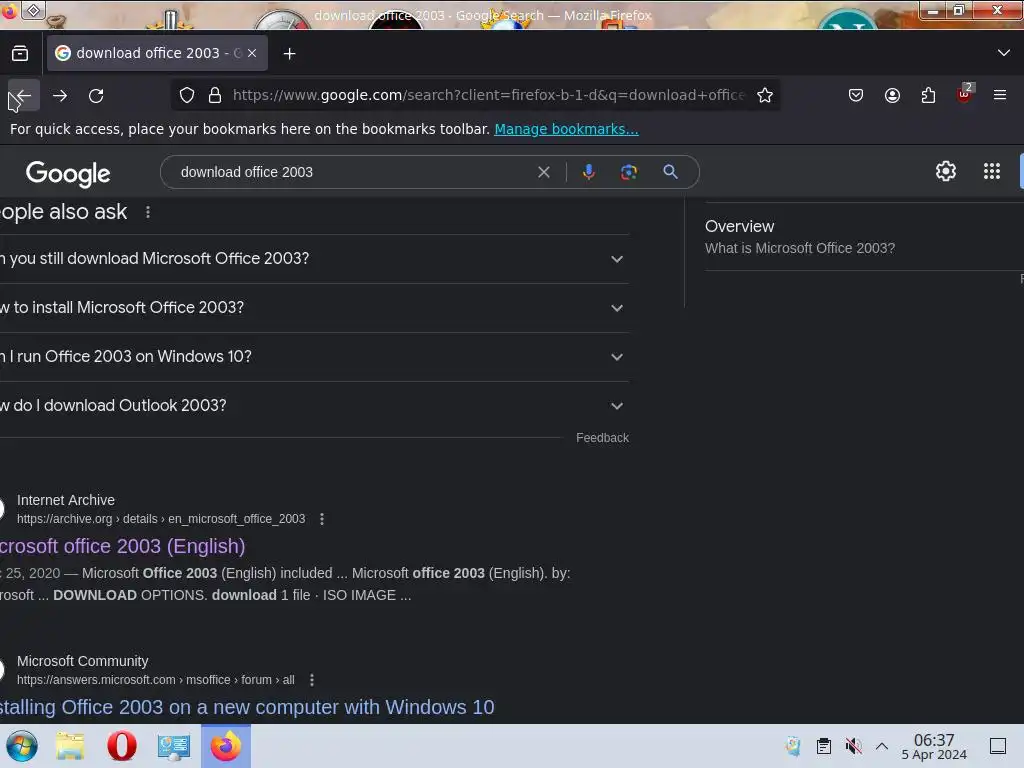1024x768 pixels.
Task: Show hidden tray icons arrow
Action: (882, 746)
